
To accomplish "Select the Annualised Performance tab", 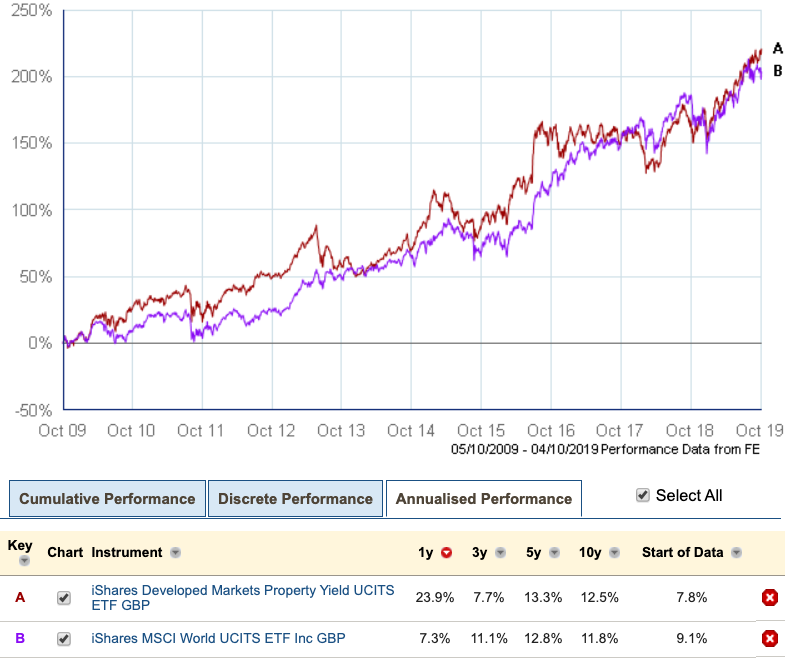I will pos(483,499).
